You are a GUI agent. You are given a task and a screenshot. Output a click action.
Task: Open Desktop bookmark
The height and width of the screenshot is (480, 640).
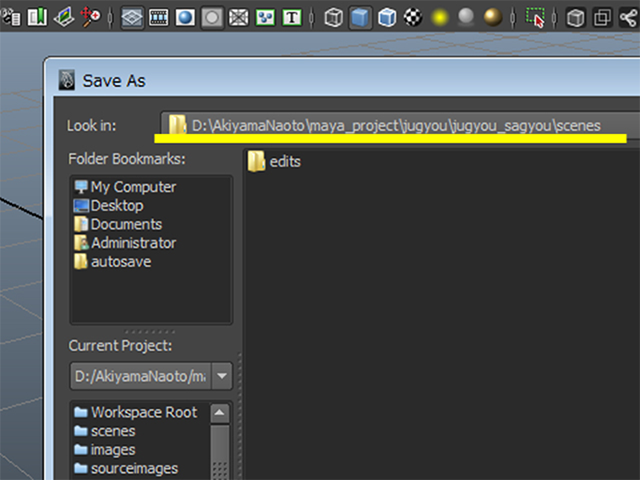pos(109,206)
